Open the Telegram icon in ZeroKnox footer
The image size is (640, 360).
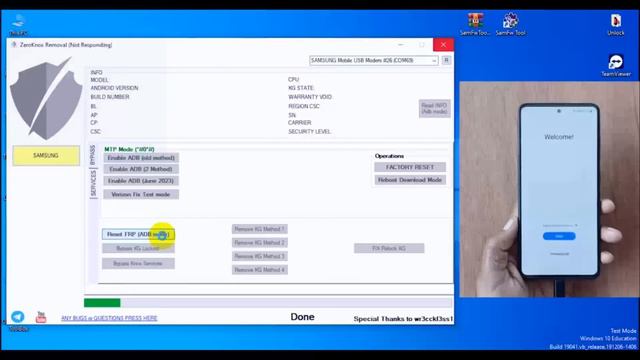18,317
